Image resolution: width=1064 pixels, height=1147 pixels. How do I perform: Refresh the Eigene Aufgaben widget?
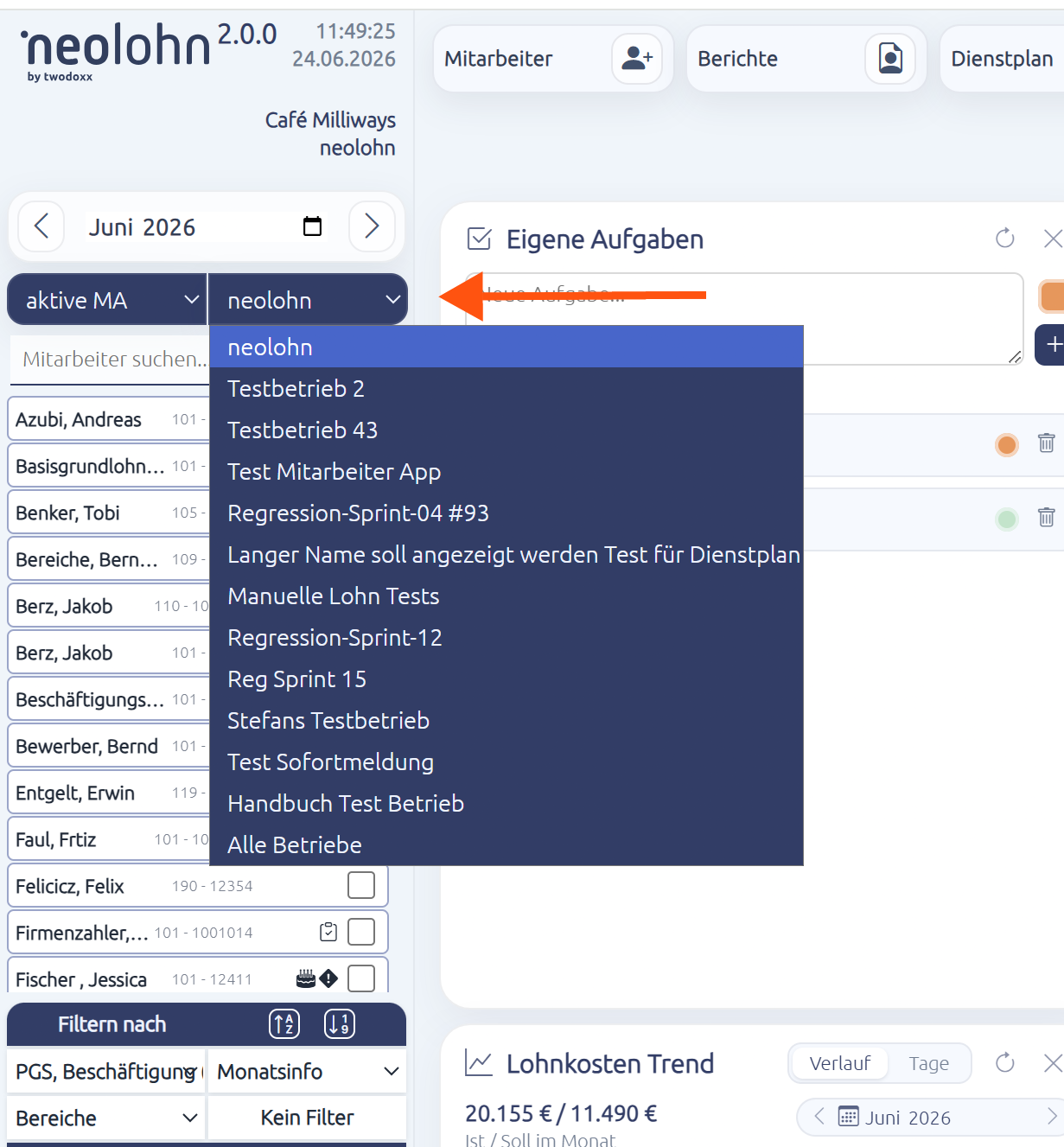[1004, 239]
